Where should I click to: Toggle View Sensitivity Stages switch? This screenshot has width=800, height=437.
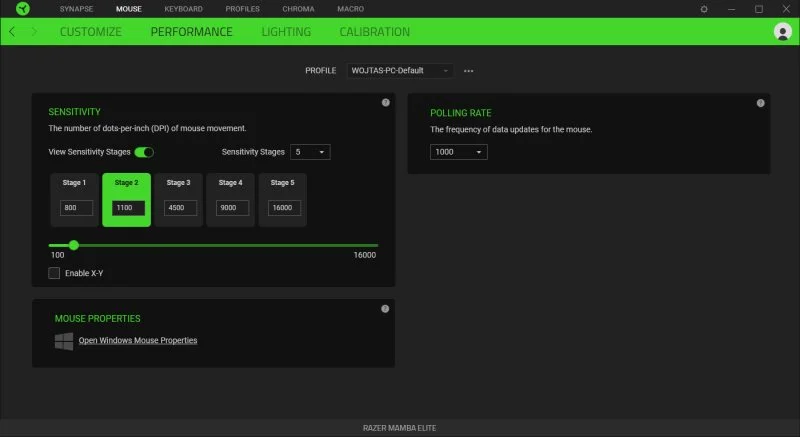pos(144,152)
